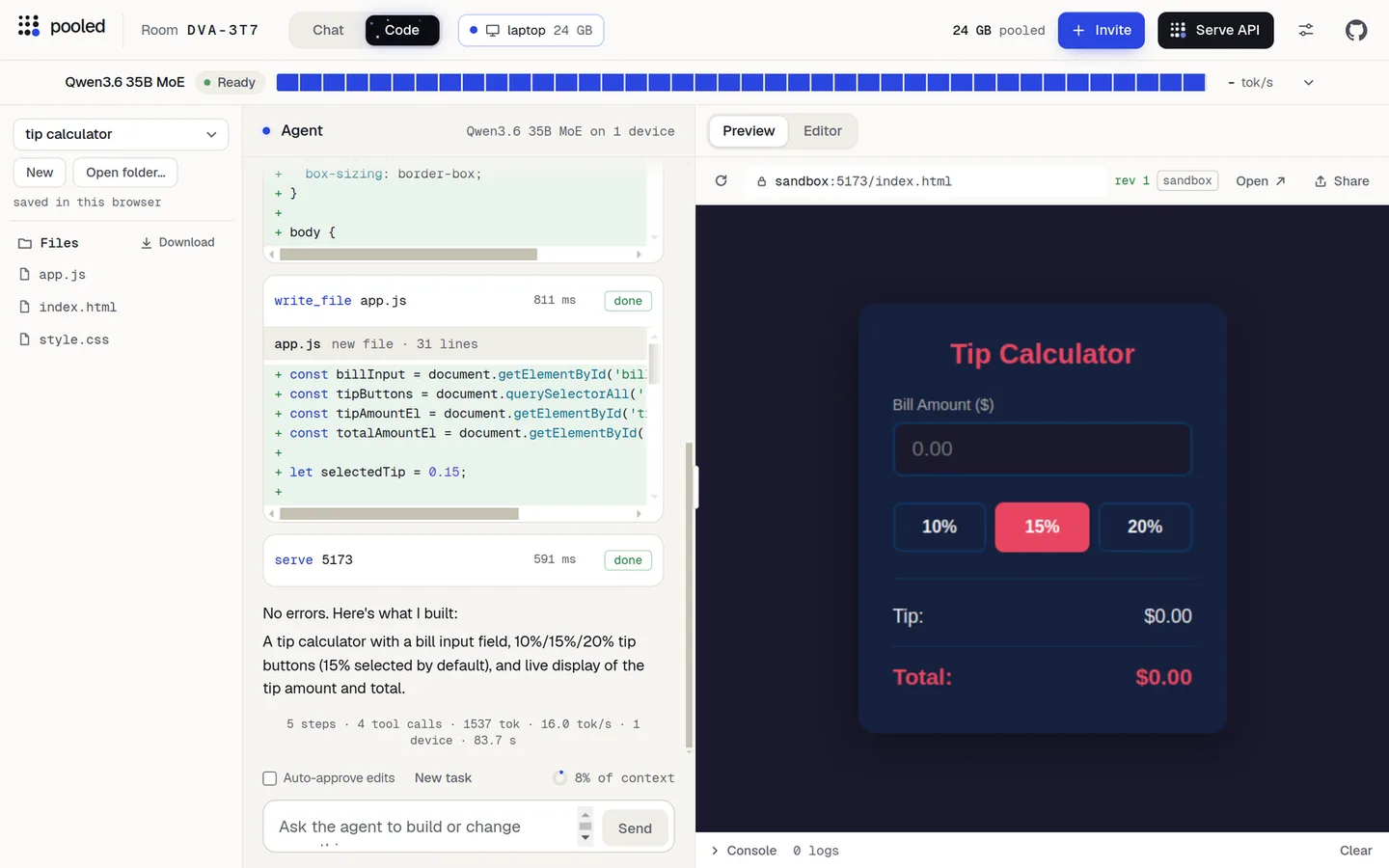Click the Tip Calculator heading in preview
This screenshot has height=868, width=1389.
[1042, 354]
